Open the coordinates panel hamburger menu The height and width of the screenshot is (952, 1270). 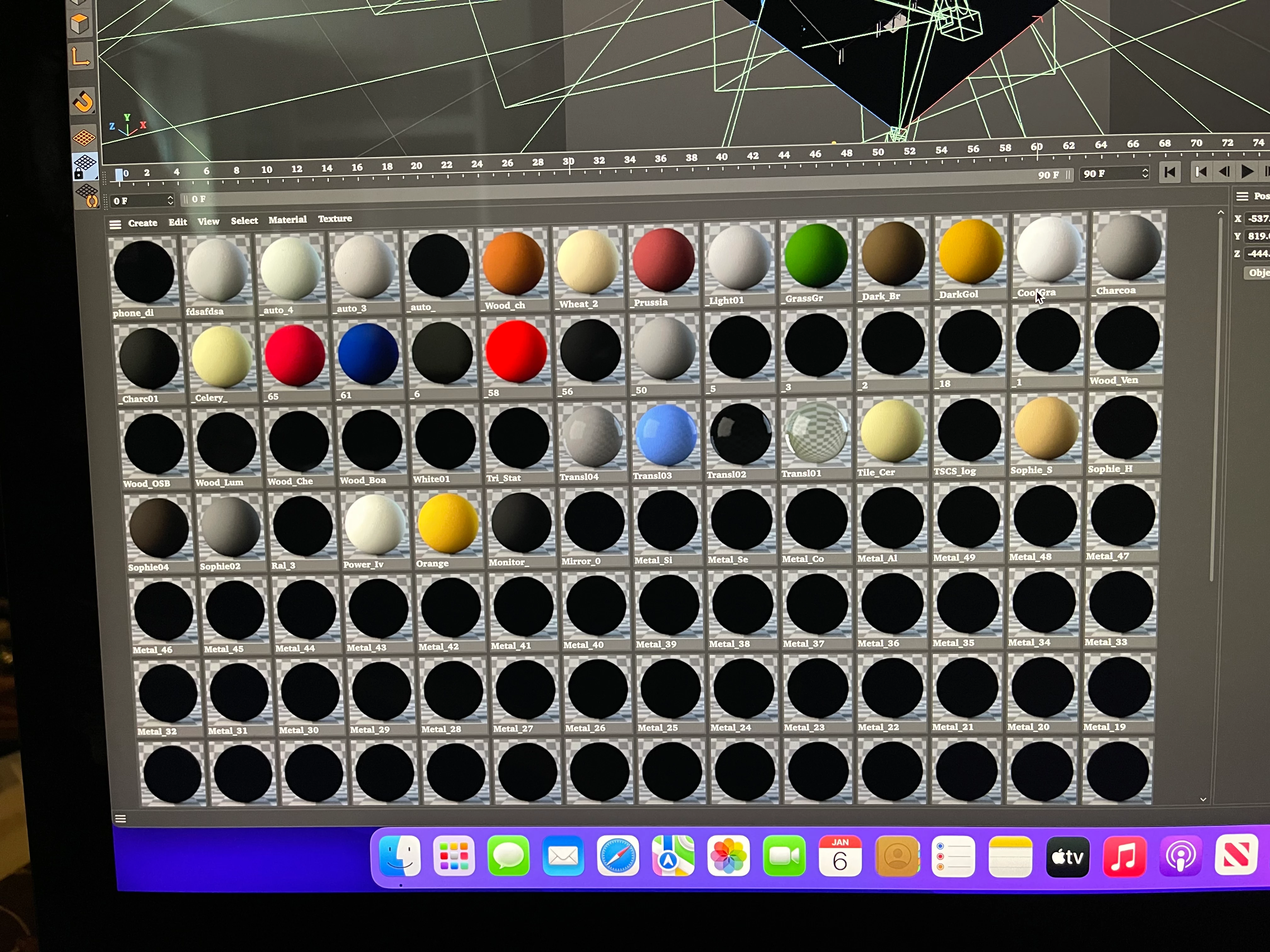[x=1242, y=196]
